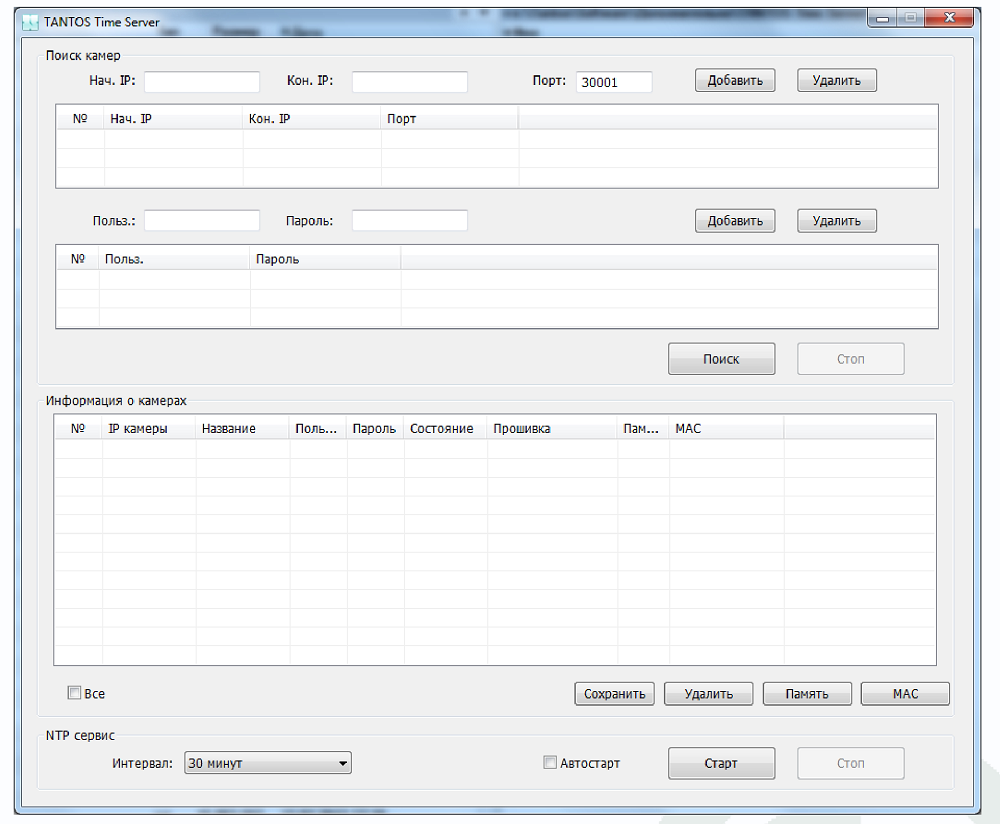Screen dimensions: 1000x824
Task: Click the Пароль input field
Action: (x=409, y=221)
